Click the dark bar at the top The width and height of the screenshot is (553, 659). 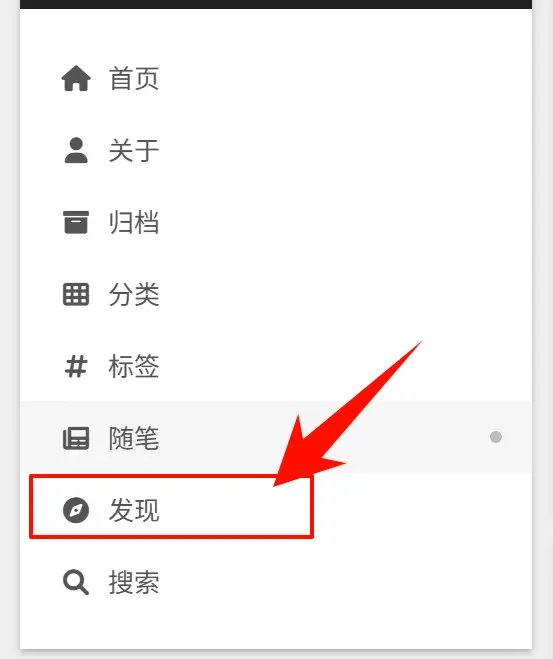click(x=276, y=4)
